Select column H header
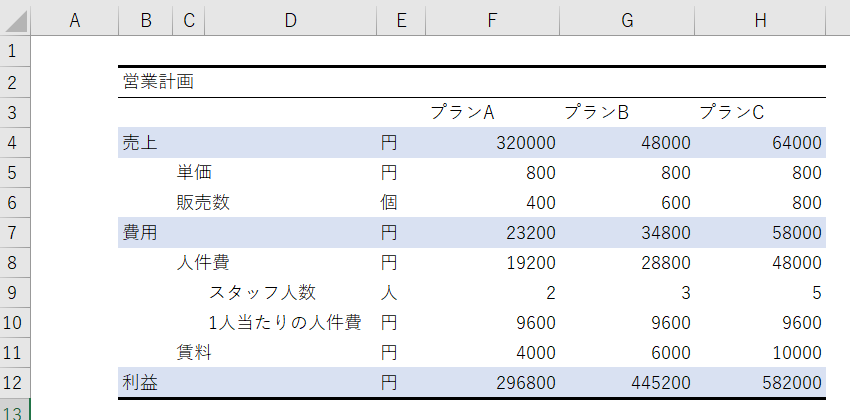The image size is (850, 420). [x=760, y=21]
